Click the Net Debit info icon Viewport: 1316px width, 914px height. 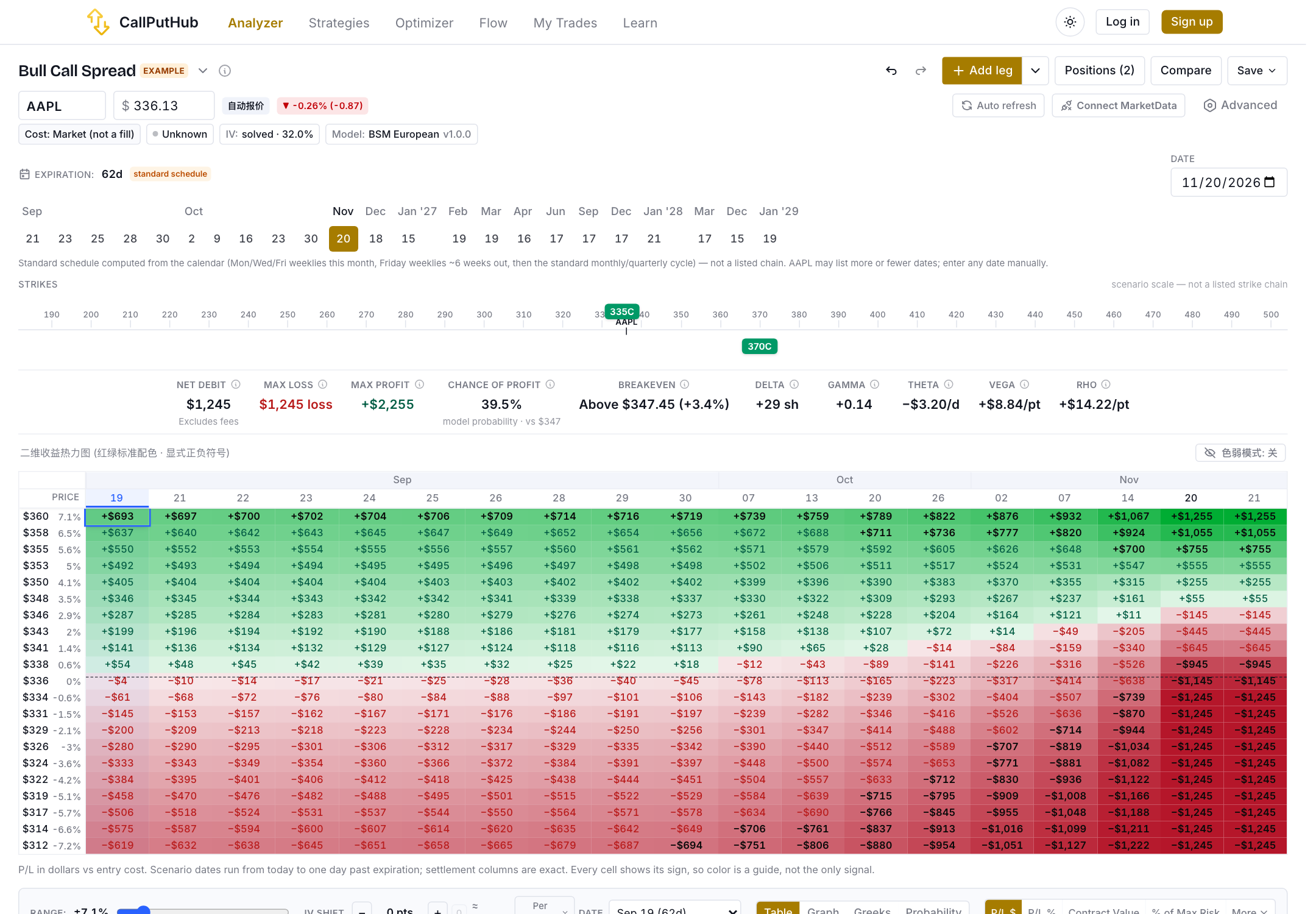coord(236,384)
